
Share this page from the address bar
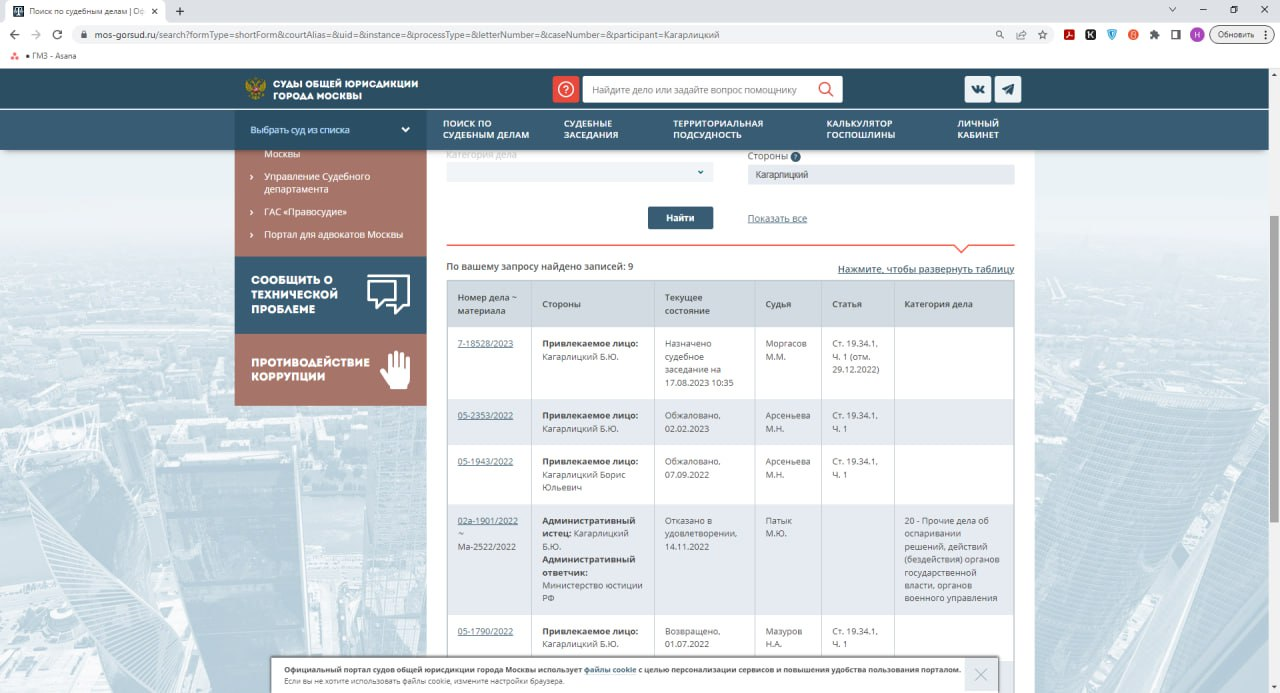(x=1021, y=34)
